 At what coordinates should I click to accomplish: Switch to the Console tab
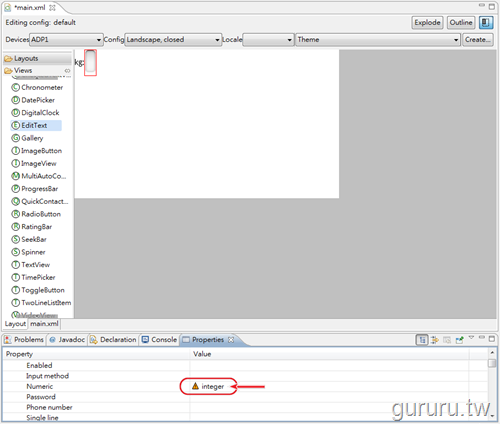point(159,340)
